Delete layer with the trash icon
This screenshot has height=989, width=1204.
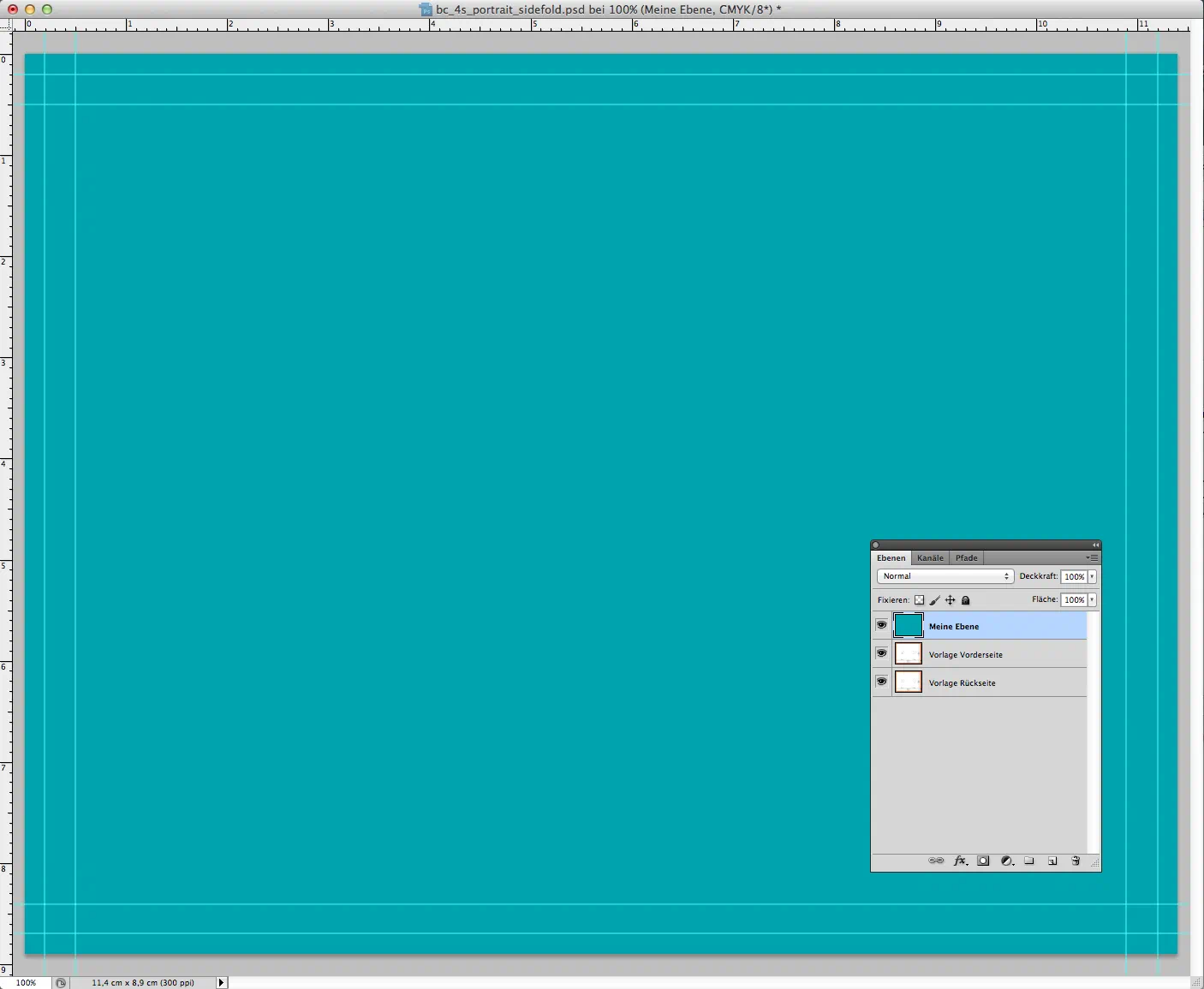[x=1076, y=861]
